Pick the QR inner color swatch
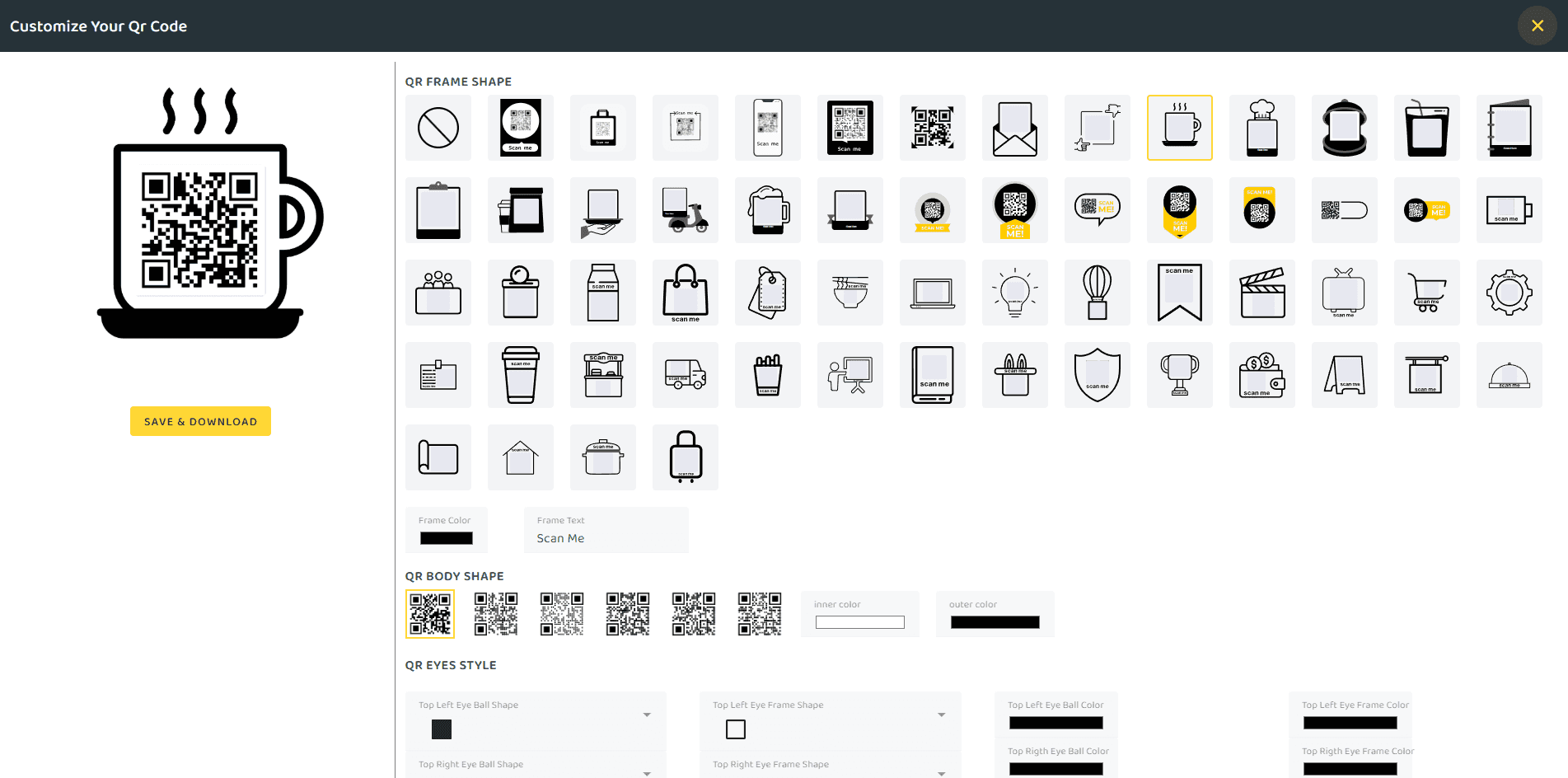Viewport: 1568px width, 778px height. (860, 622)
